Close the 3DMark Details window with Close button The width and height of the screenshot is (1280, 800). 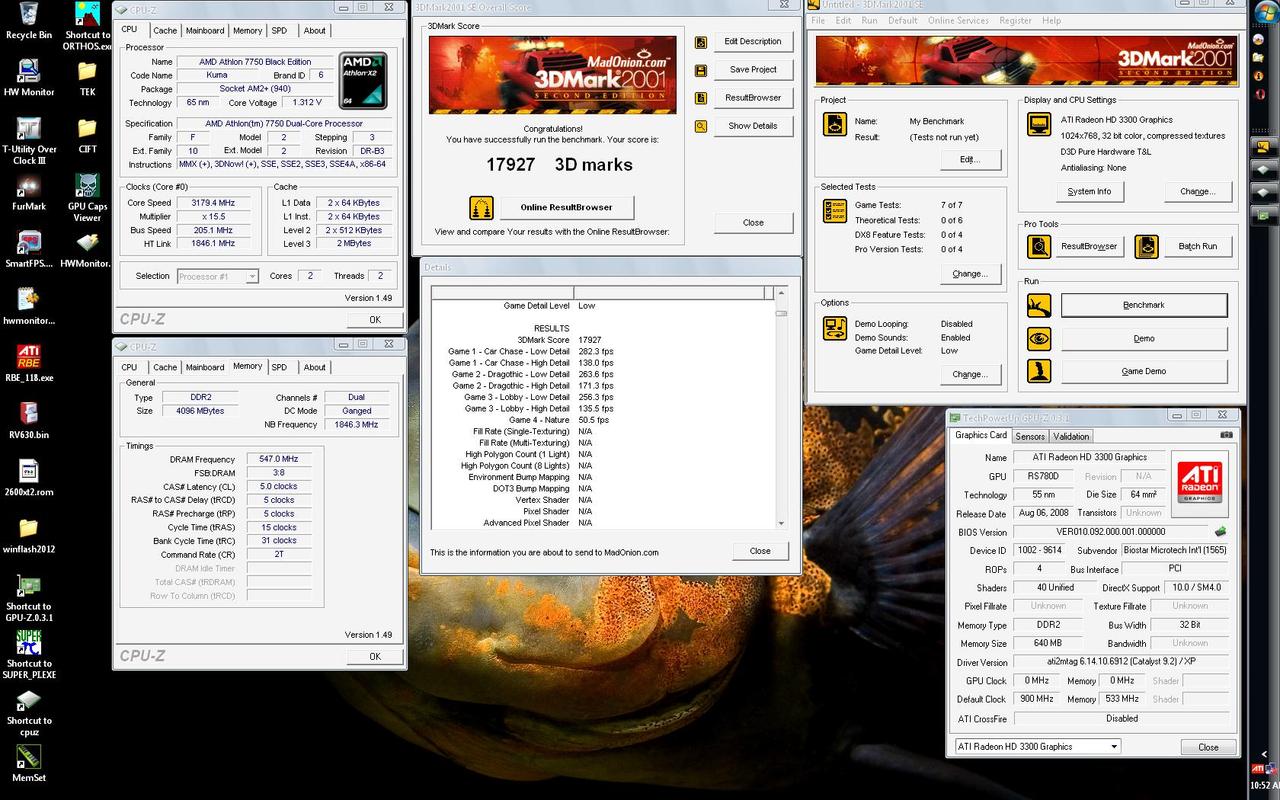click(x=760, y=550)
